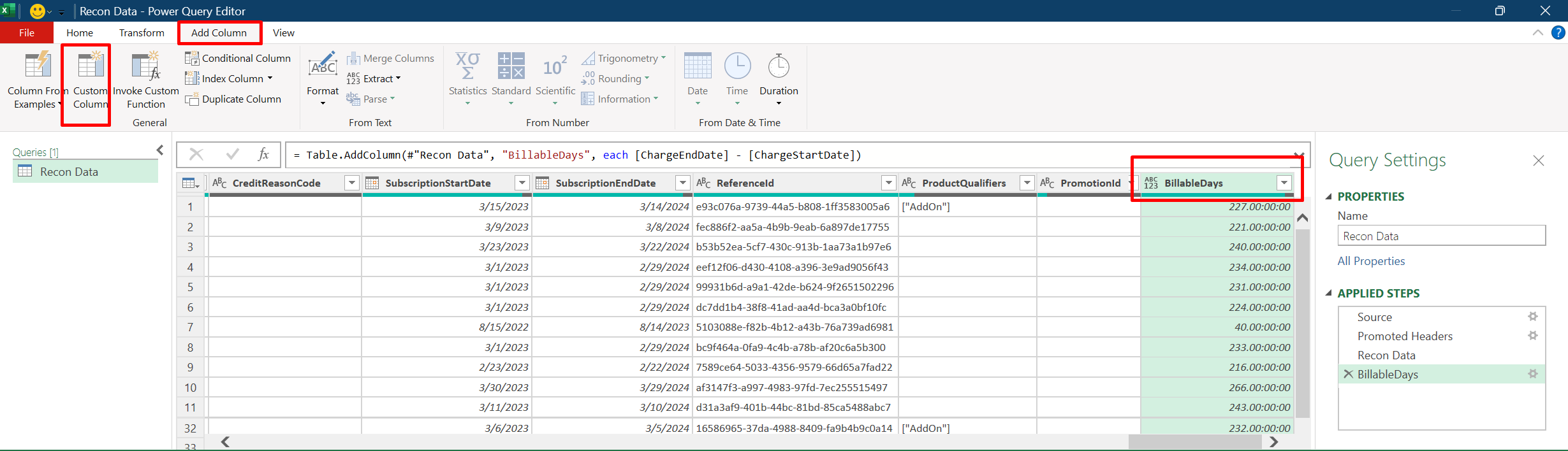
Task: Switch to the Home tab
Action: 80,32
